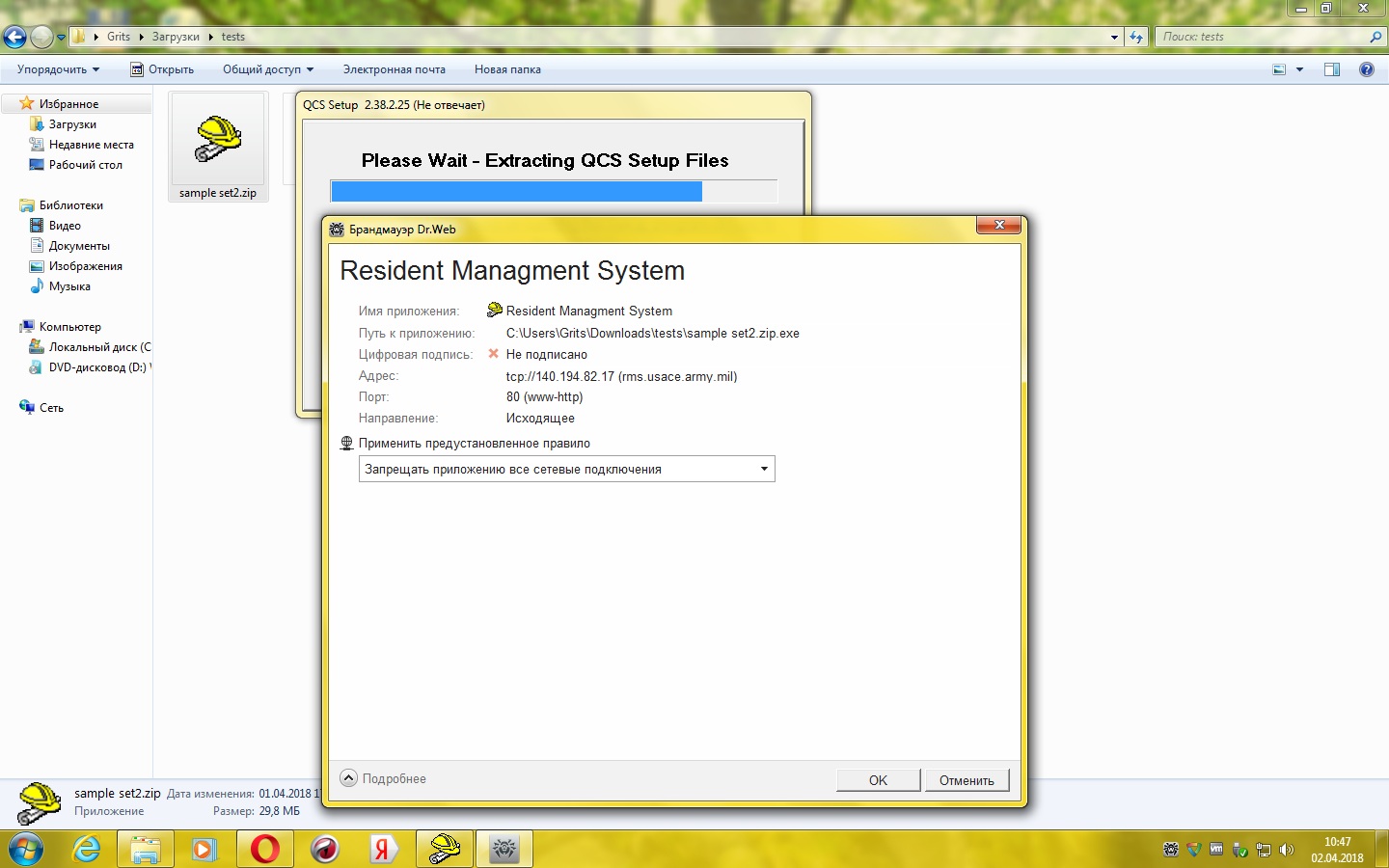Open Opera browser from taskbar

264,849
